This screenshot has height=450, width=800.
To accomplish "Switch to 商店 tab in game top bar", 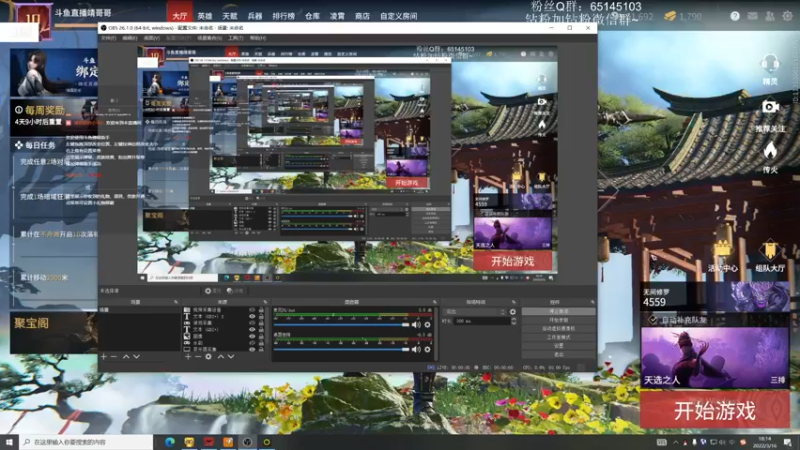I will click(x=362, y=16).
